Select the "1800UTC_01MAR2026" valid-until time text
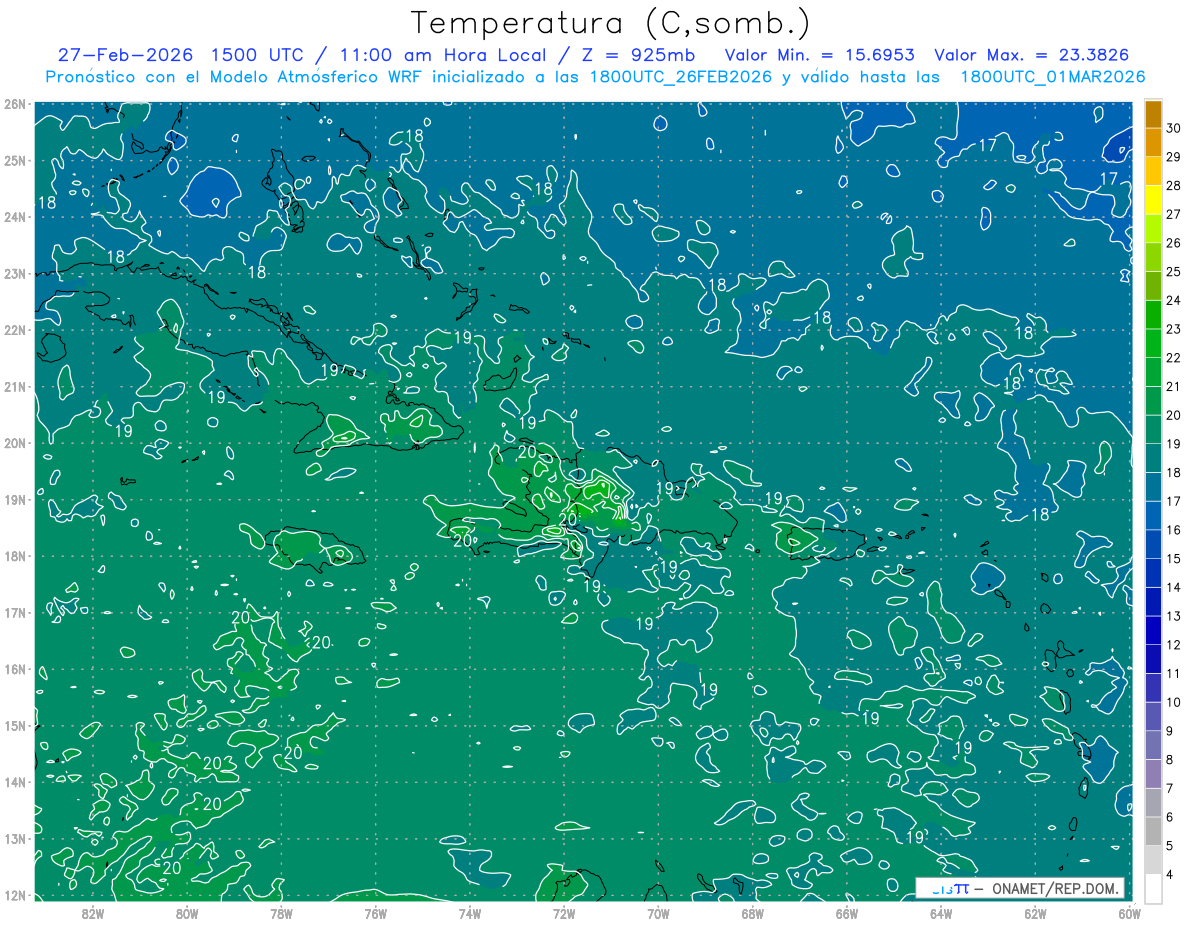The width and height of the screenshot is (1200, 927). click(x=1052, y=77)
